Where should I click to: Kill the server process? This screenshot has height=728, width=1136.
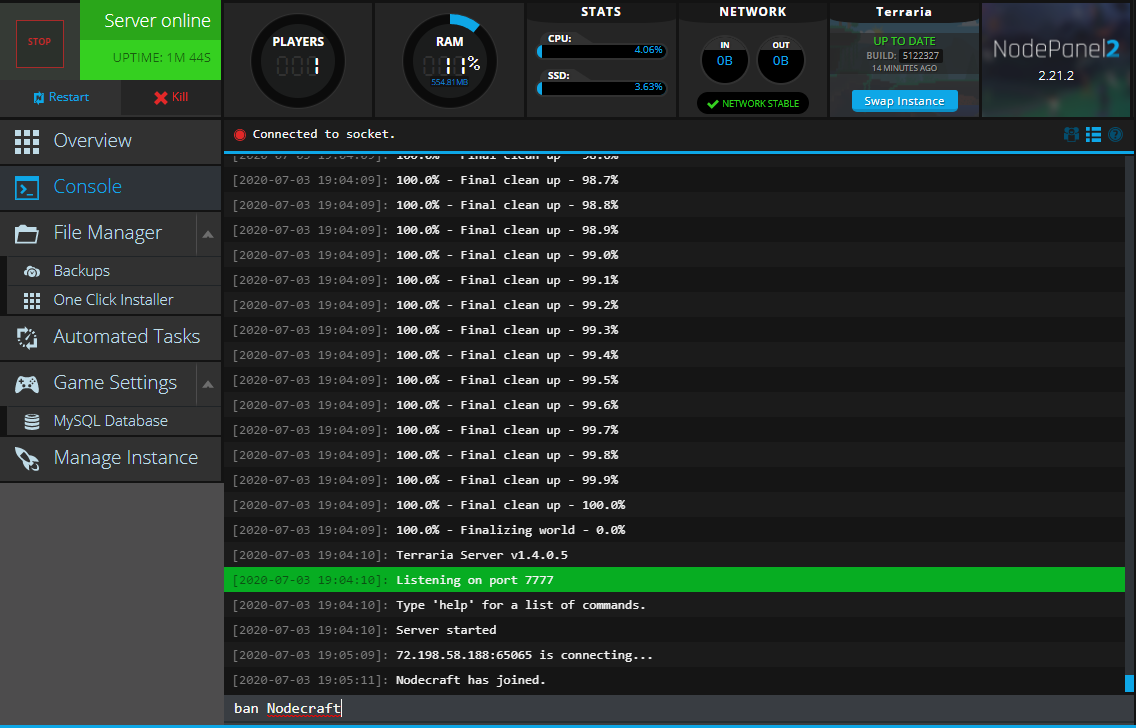point(171,97)
